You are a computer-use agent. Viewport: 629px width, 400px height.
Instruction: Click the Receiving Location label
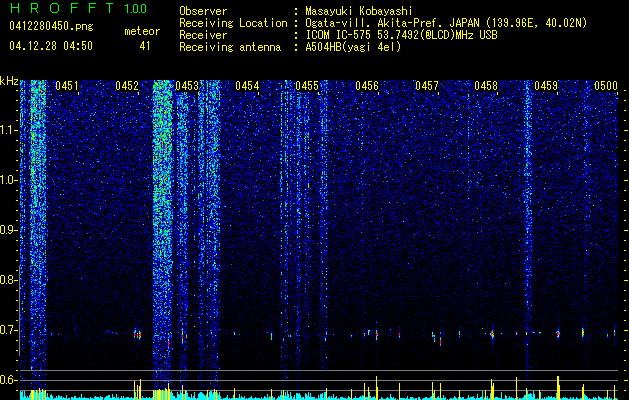pos(233,23)
